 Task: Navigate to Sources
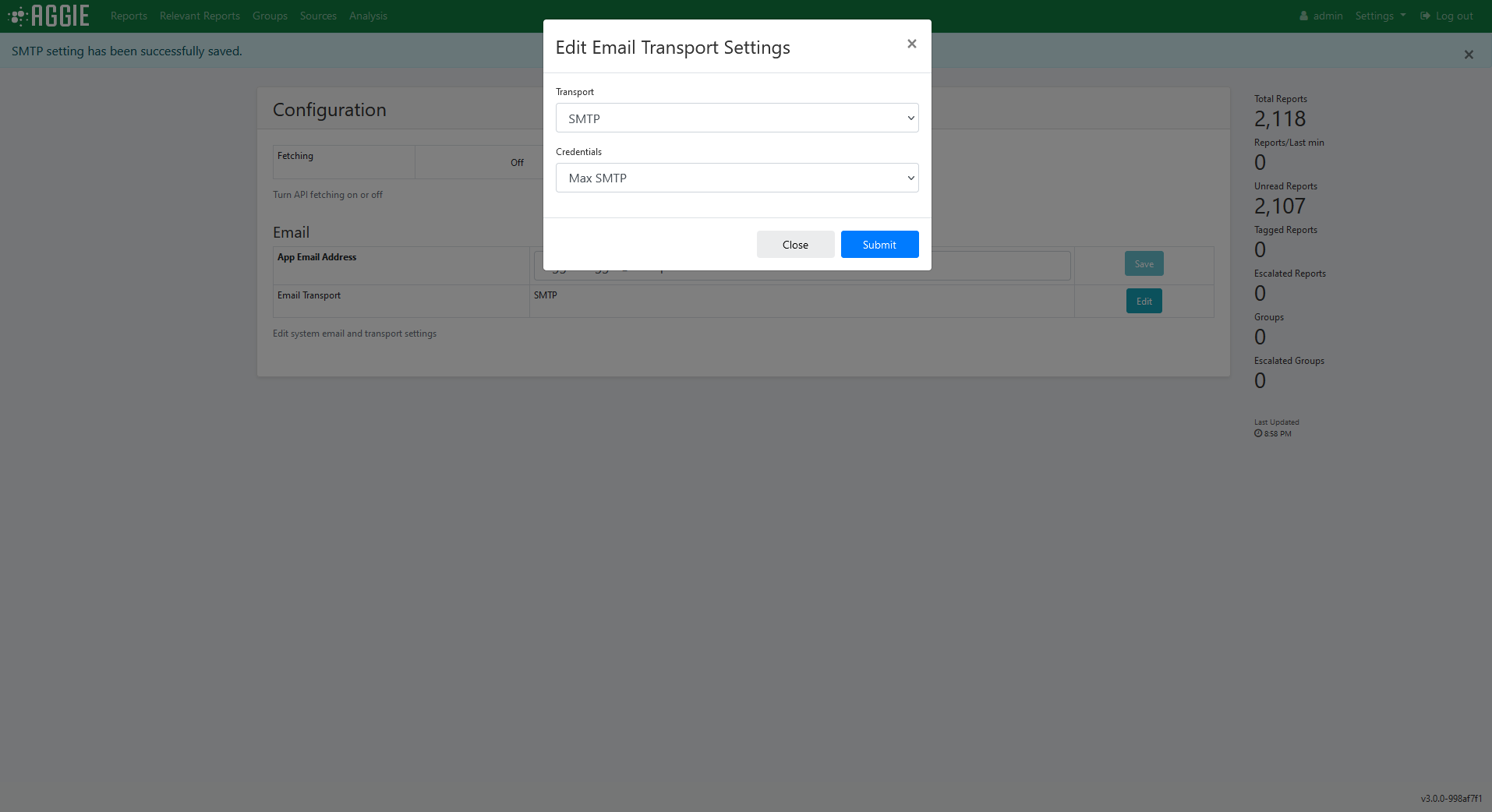318,16
